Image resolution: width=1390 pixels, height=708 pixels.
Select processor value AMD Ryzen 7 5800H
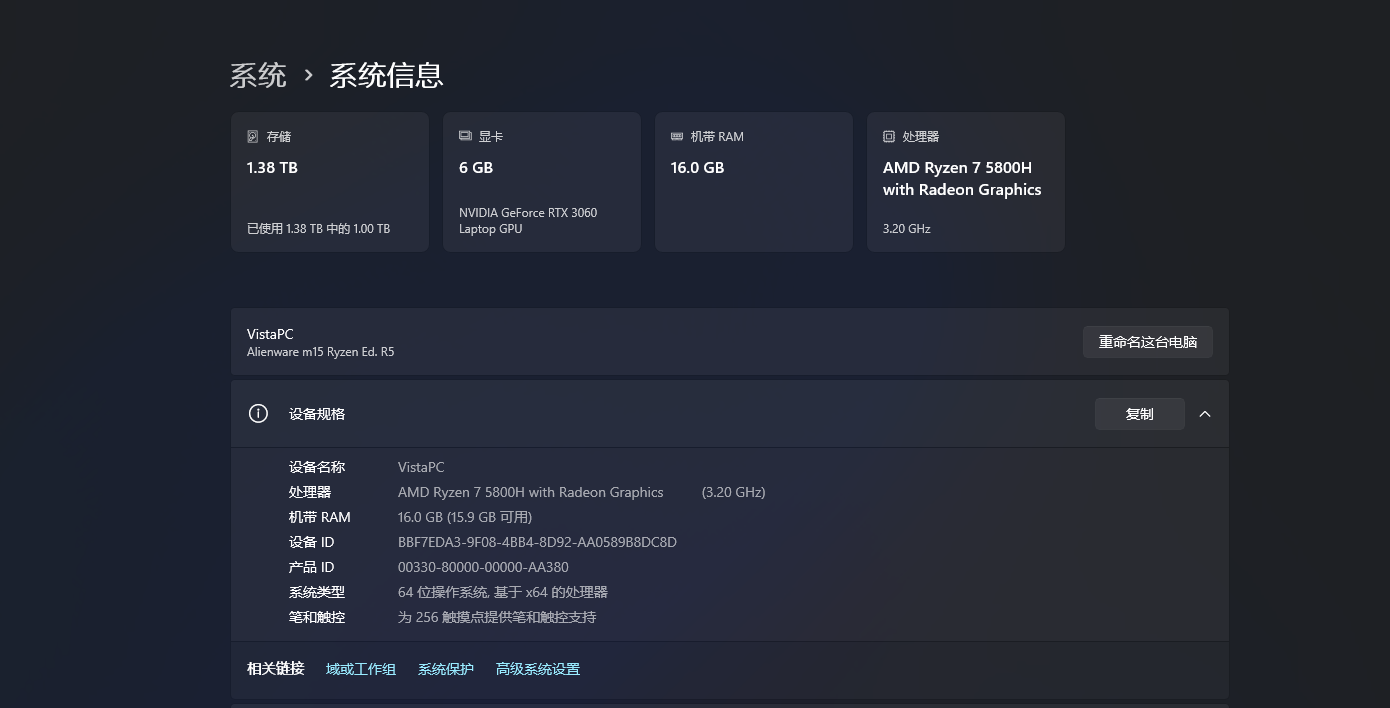(531, 492)
